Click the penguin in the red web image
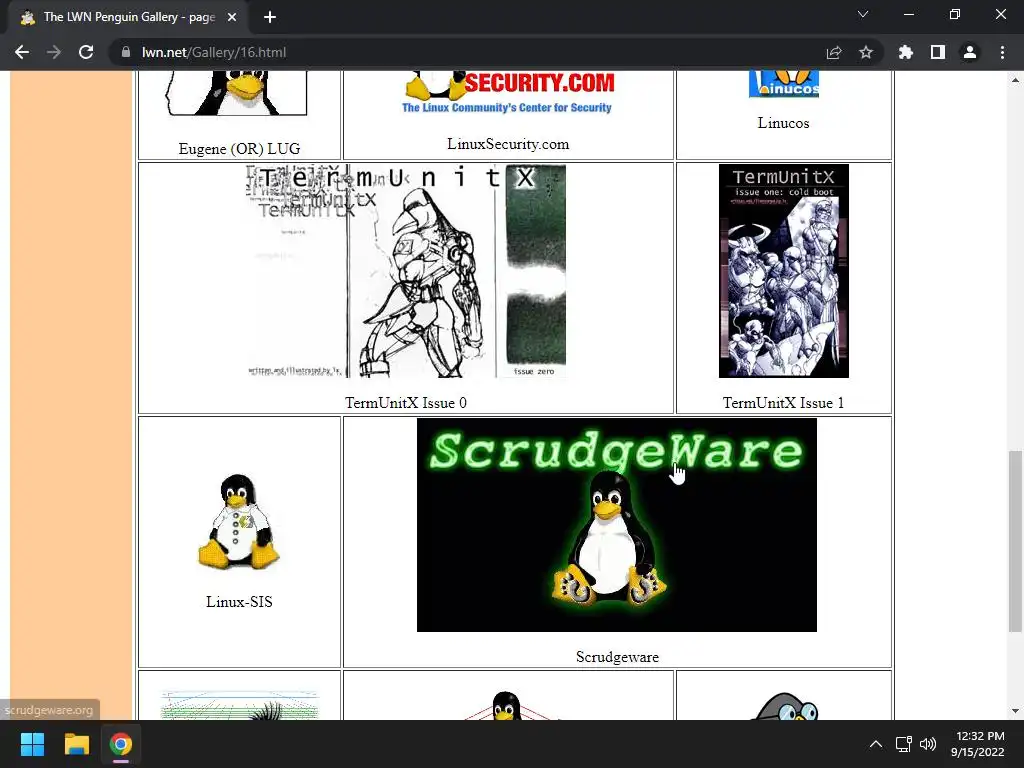The width and height of the screenshot is (1024, 768). pyautogui.click(x=507, y=705)
